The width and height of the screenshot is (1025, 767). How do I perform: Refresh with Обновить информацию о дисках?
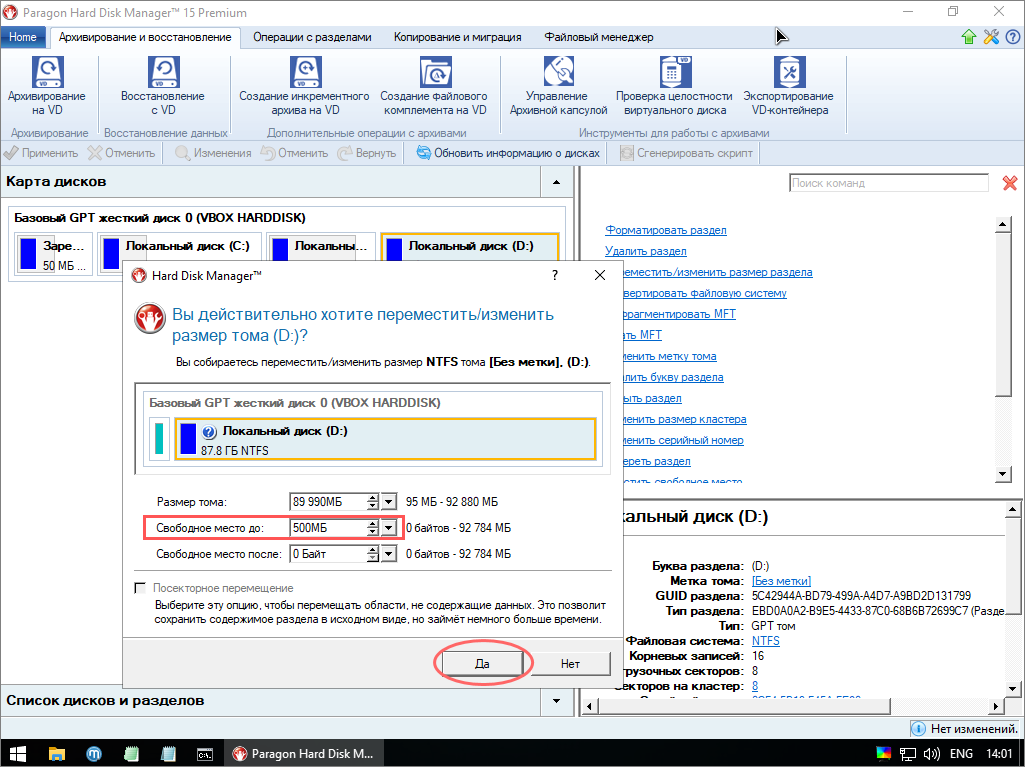[508, 153]
